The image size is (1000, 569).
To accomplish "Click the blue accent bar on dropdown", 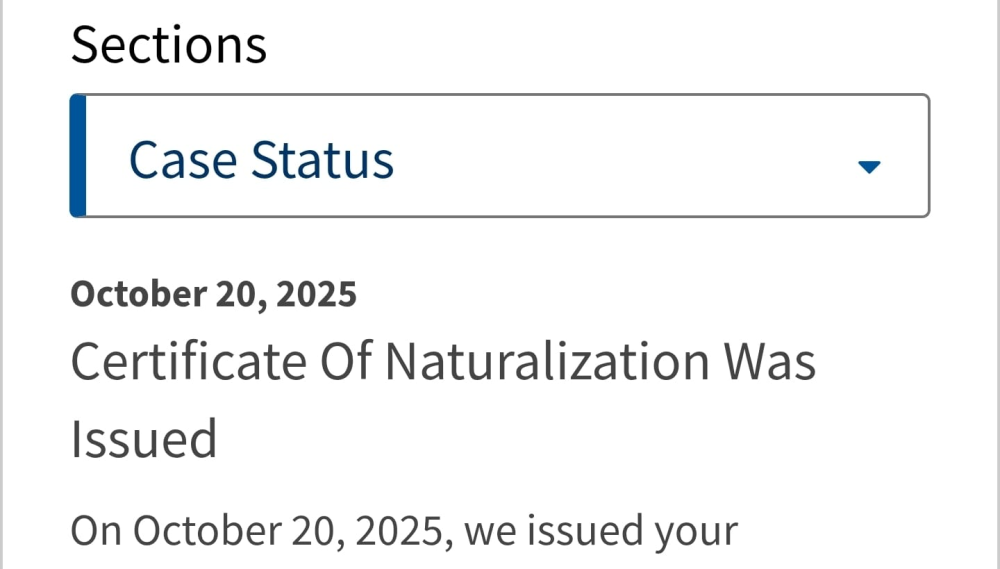I will [x=78, y=156].
